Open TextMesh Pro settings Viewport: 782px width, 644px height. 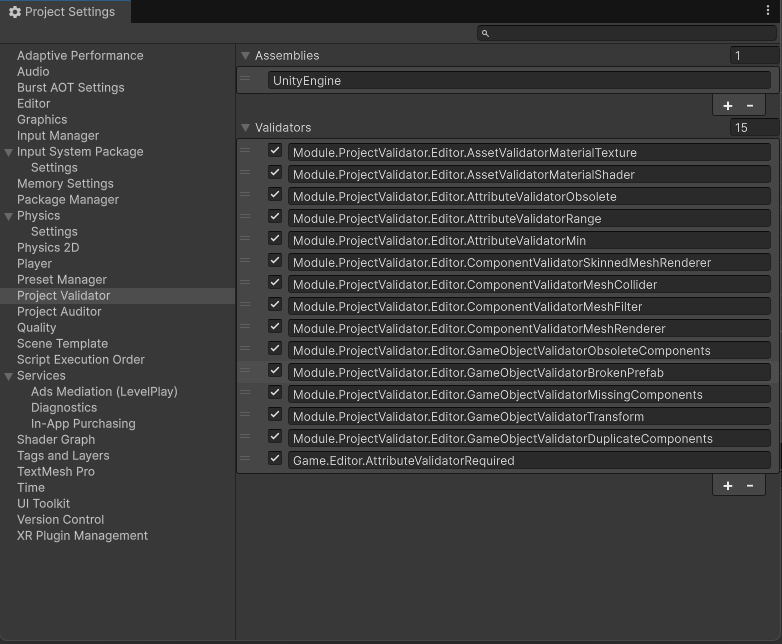pyautogui.click(x=55, y=472)
